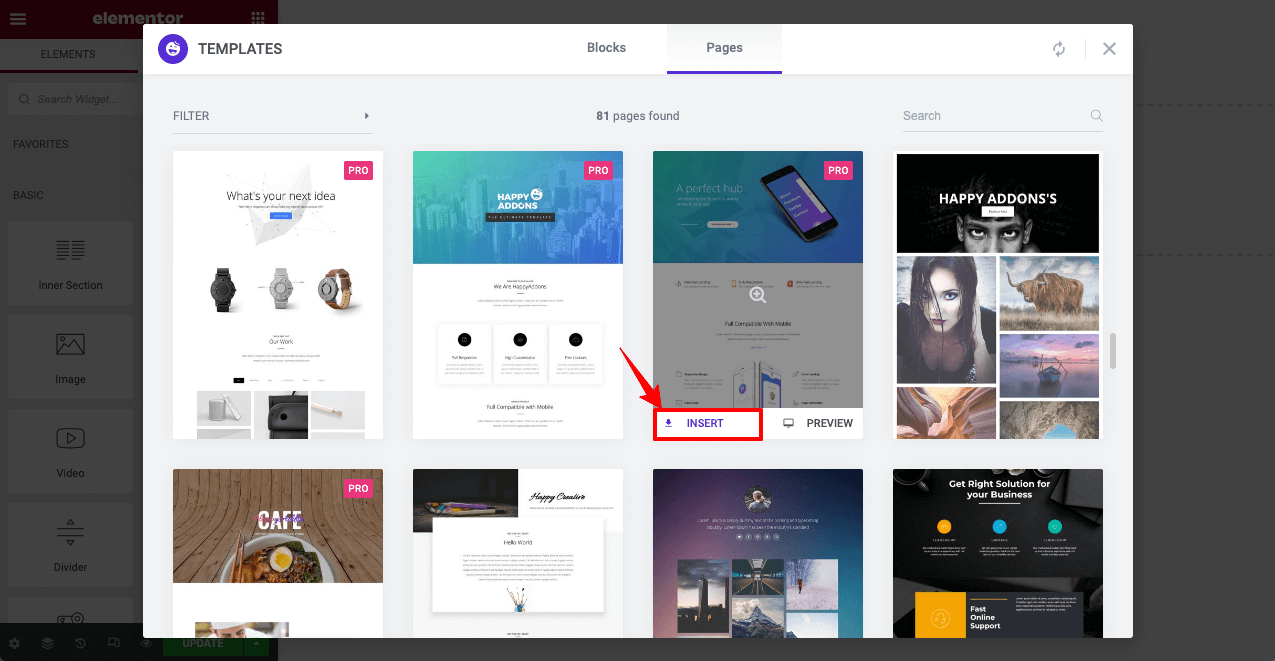Open the Happy Addon's portfolio template

pyautogui.click(x=998, y=295)
